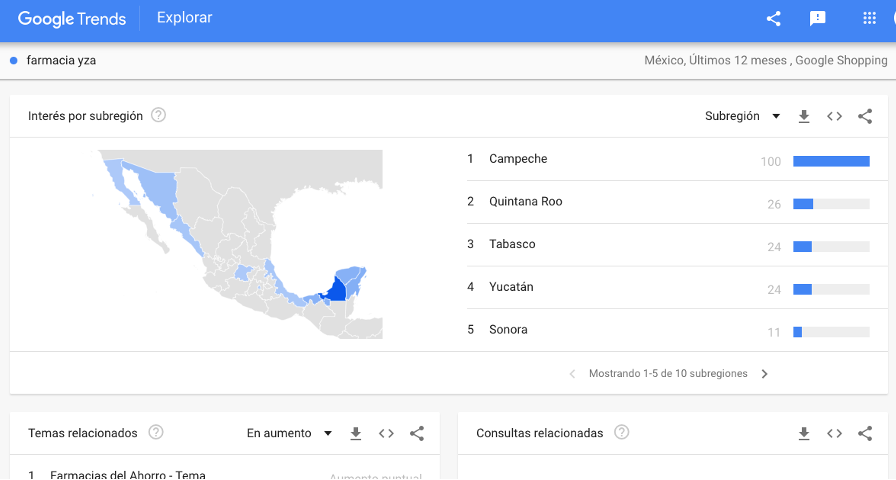Click the dark blue Campeche region on the map
The width and height of the screenshot is (896, 480).
(338, 290)
